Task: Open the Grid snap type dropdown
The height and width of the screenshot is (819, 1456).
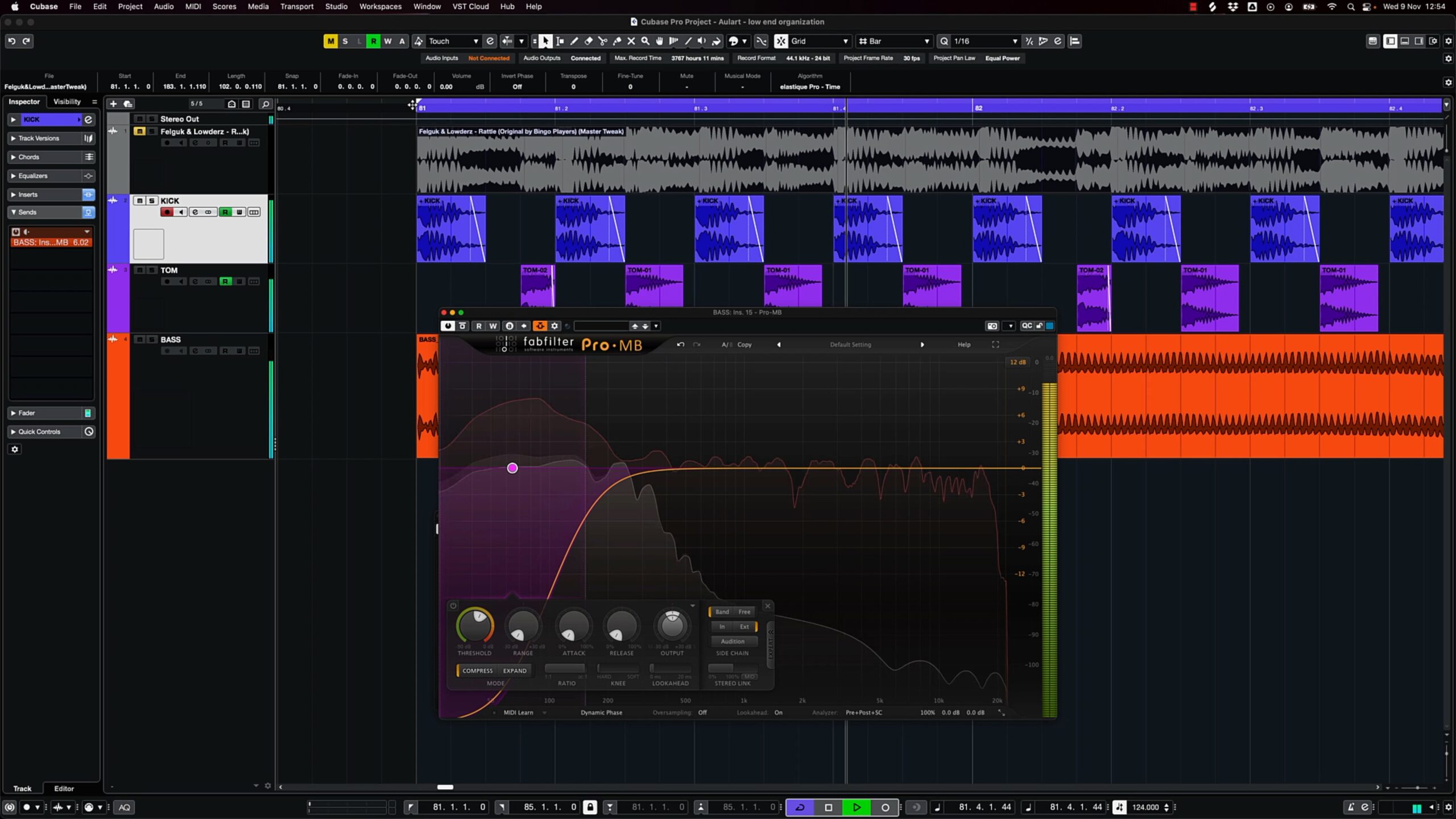Action: pyautogui.click(x=820, y=41)
